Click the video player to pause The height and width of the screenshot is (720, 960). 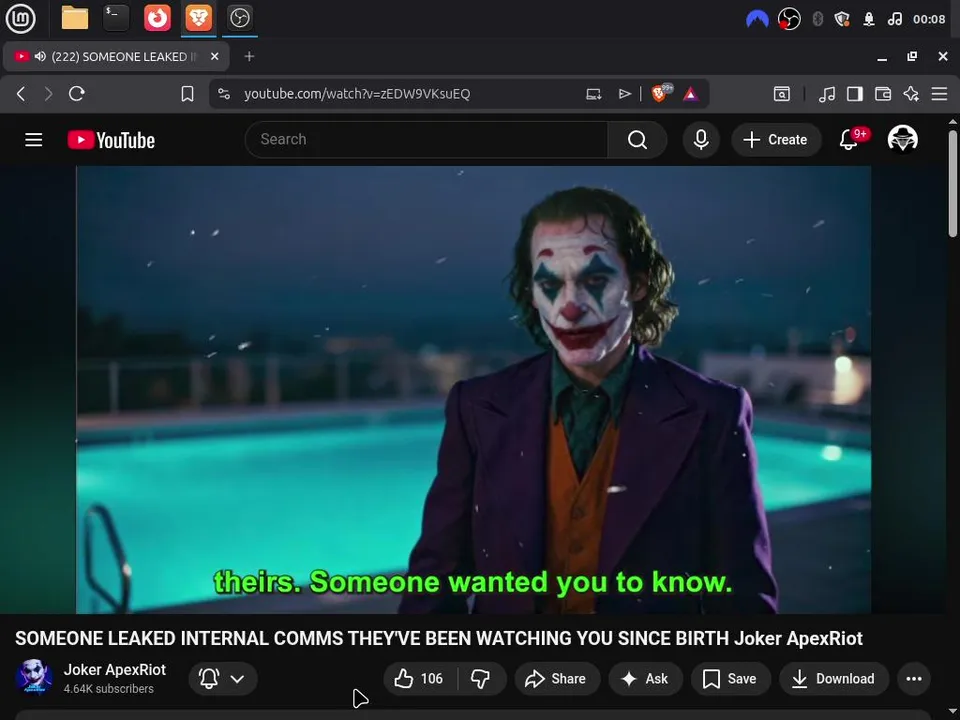[x=473, y=389]
